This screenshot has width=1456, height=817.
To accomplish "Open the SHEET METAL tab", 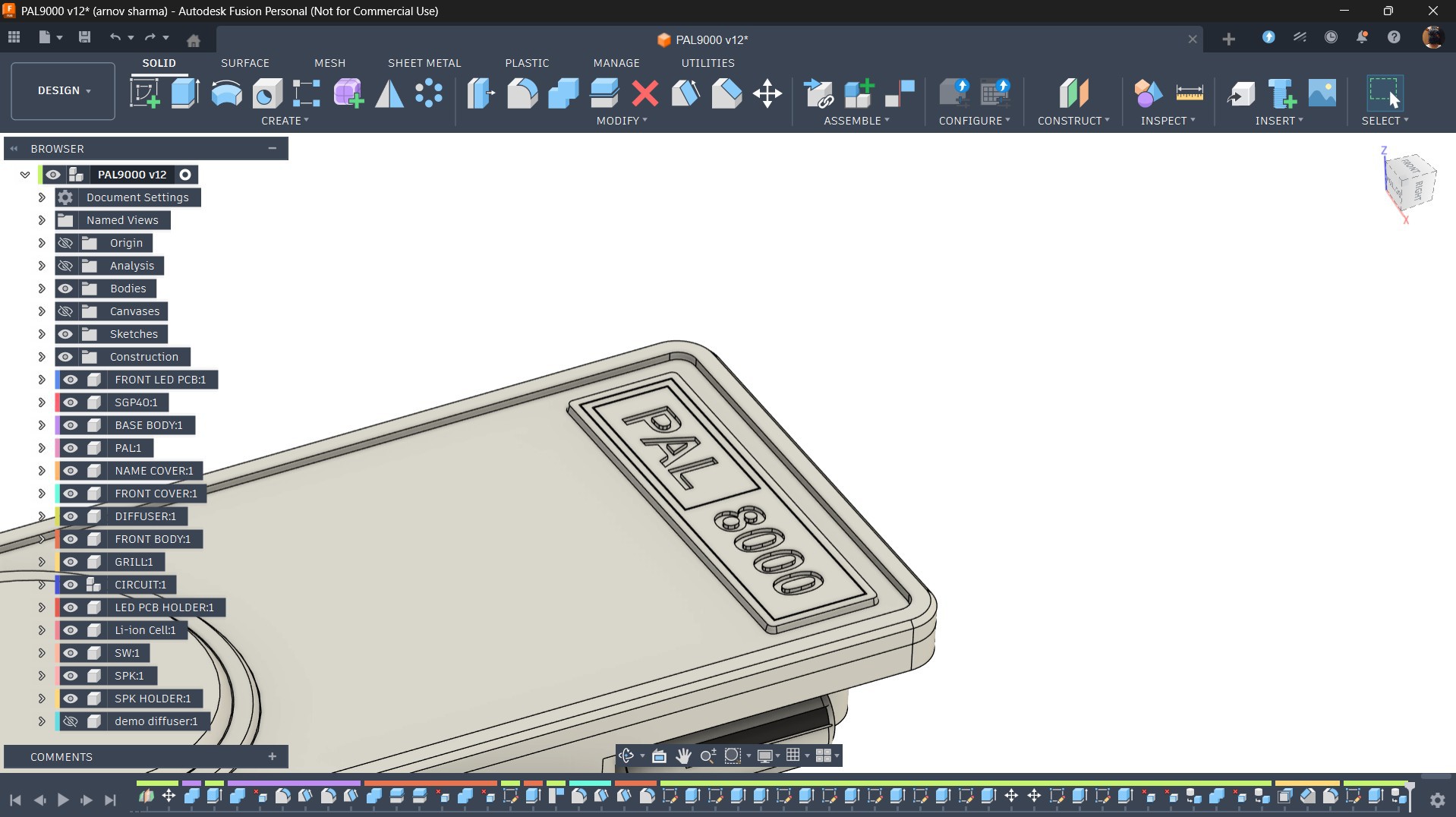I will (x=424, y=63).
